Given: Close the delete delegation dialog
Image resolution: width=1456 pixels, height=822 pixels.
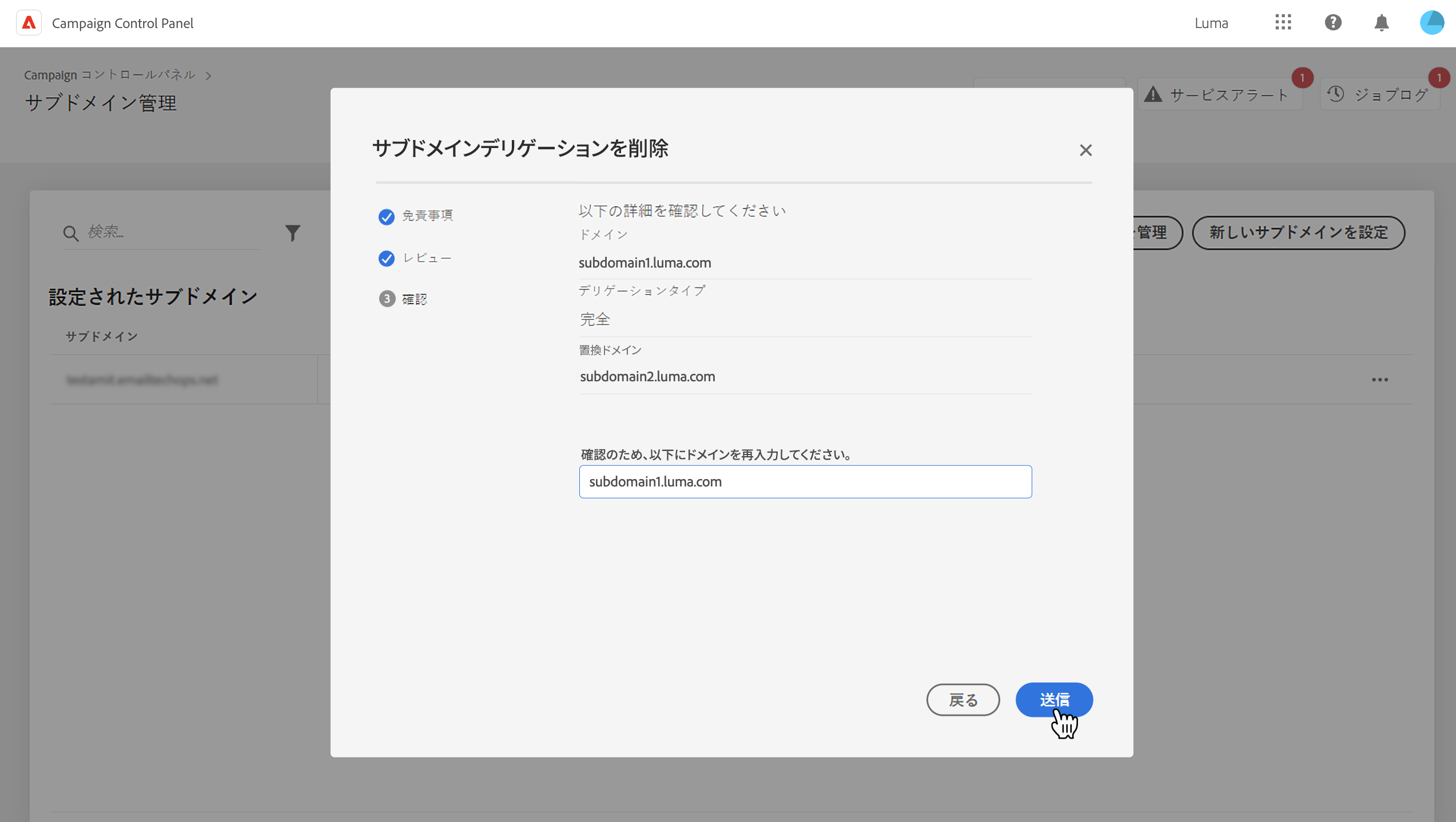Looking at the screenshot, I should point(1085,150).
